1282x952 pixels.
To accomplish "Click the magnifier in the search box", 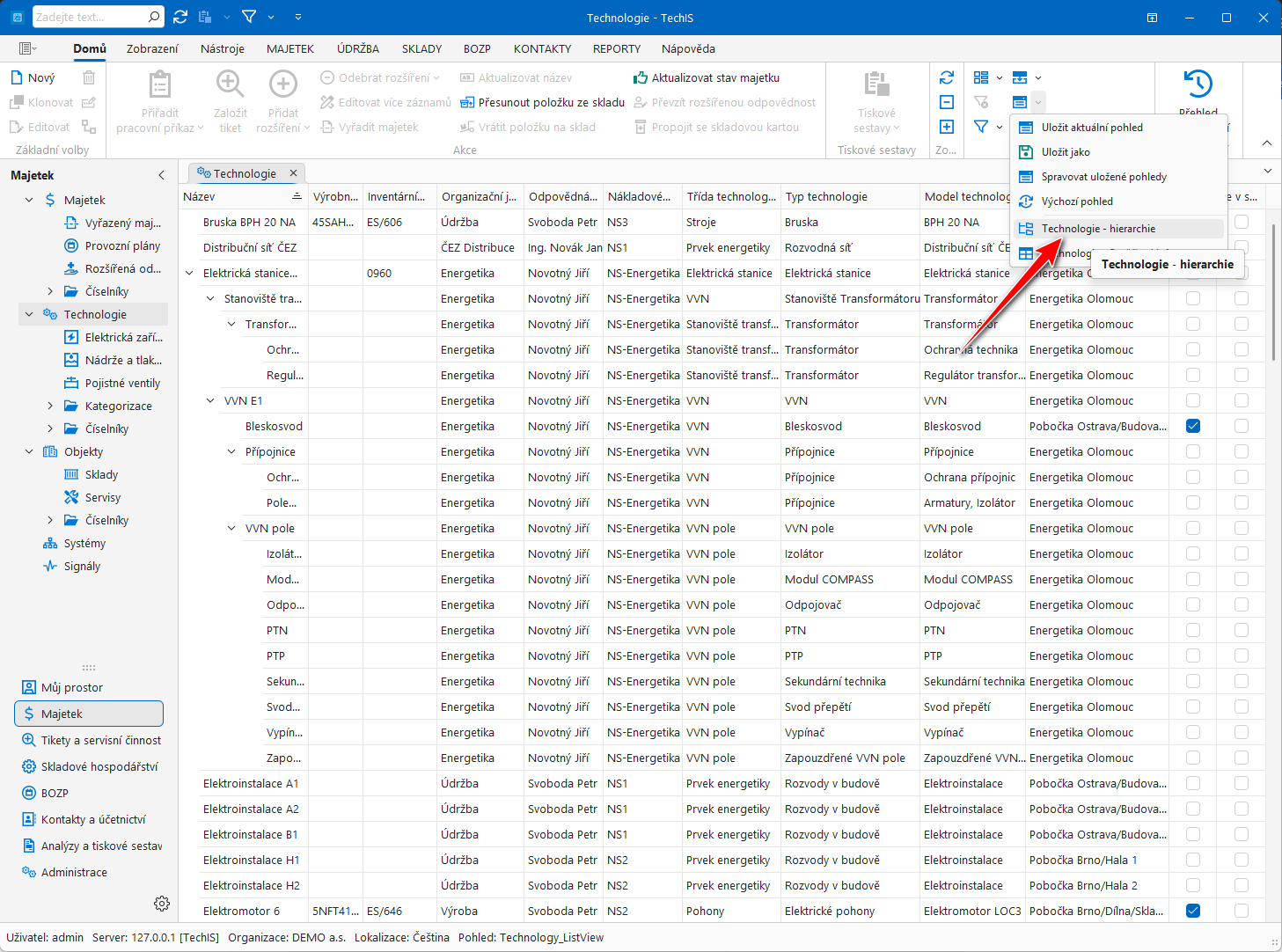I will (x=154, y=17).
